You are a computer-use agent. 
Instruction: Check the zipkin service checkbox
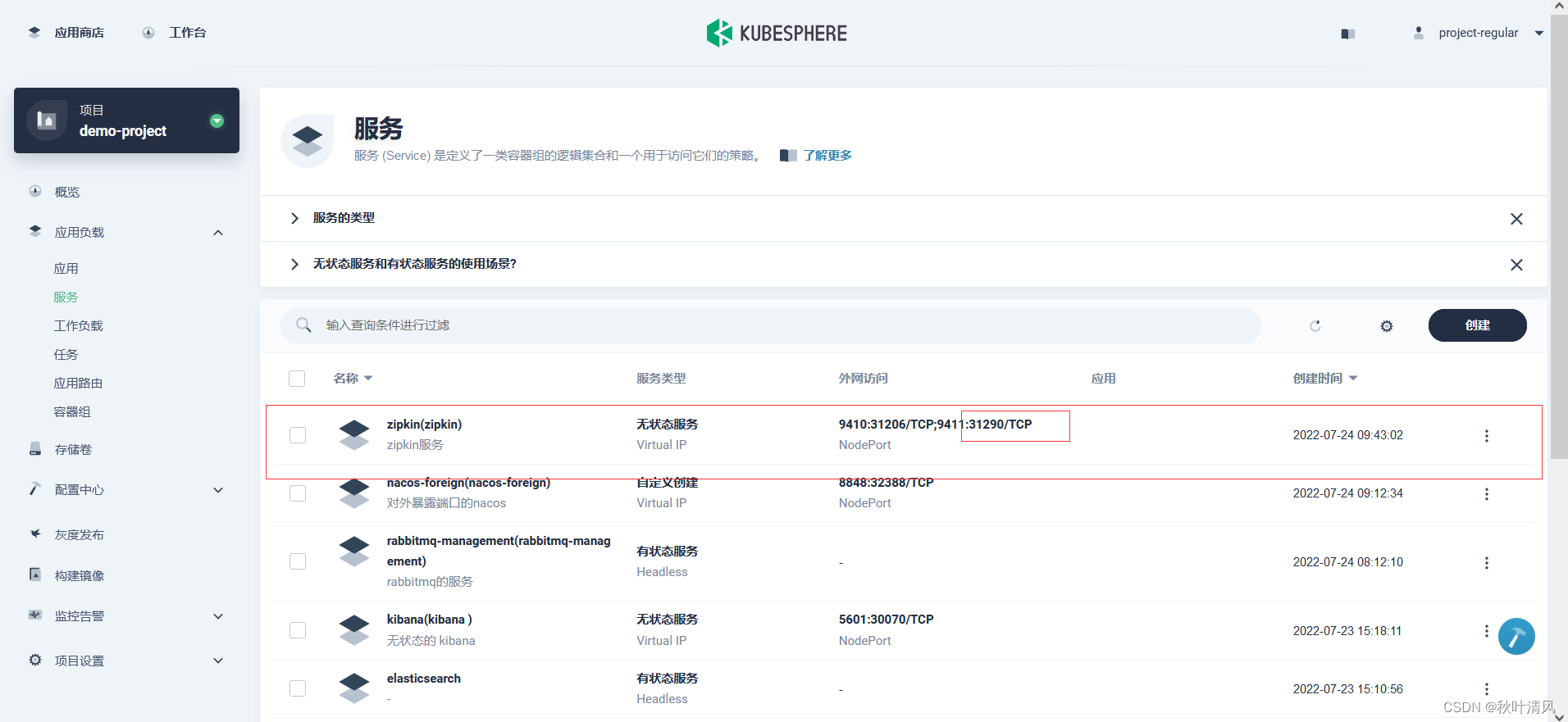click(298, 435)
